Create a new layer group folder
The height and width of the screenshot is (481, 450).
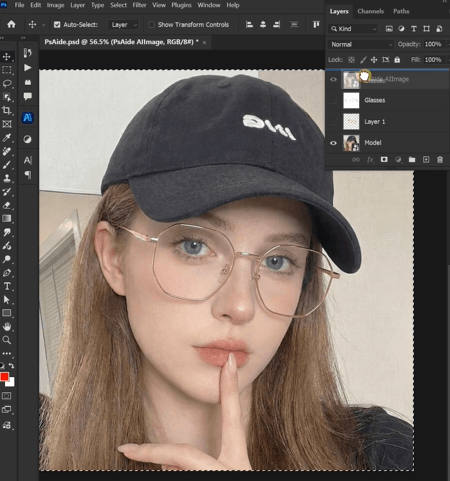tap(412, 160)
